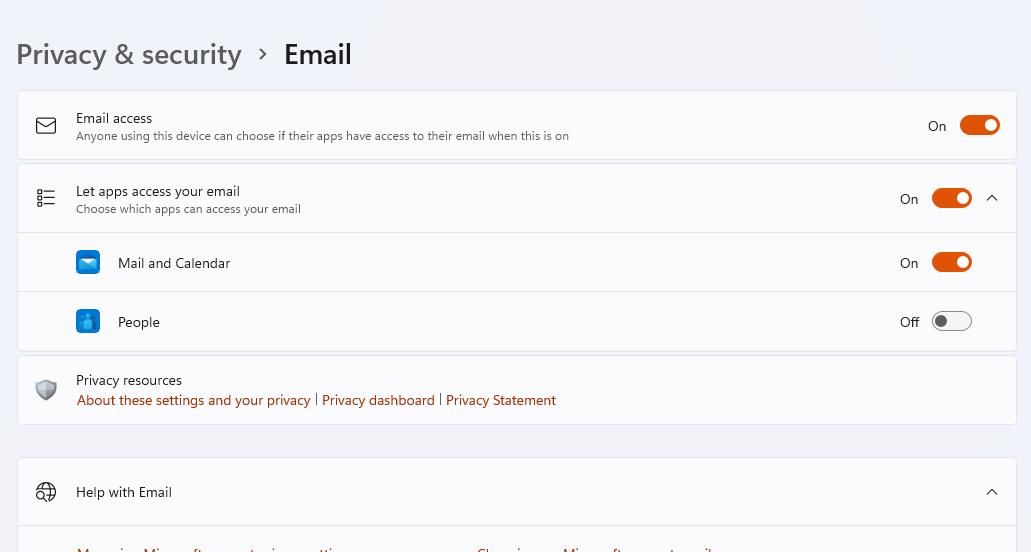The height and width of the screenshot is (552, 1031).
Task: Disable the Let apps access your email switch
Action: [951, 198]
